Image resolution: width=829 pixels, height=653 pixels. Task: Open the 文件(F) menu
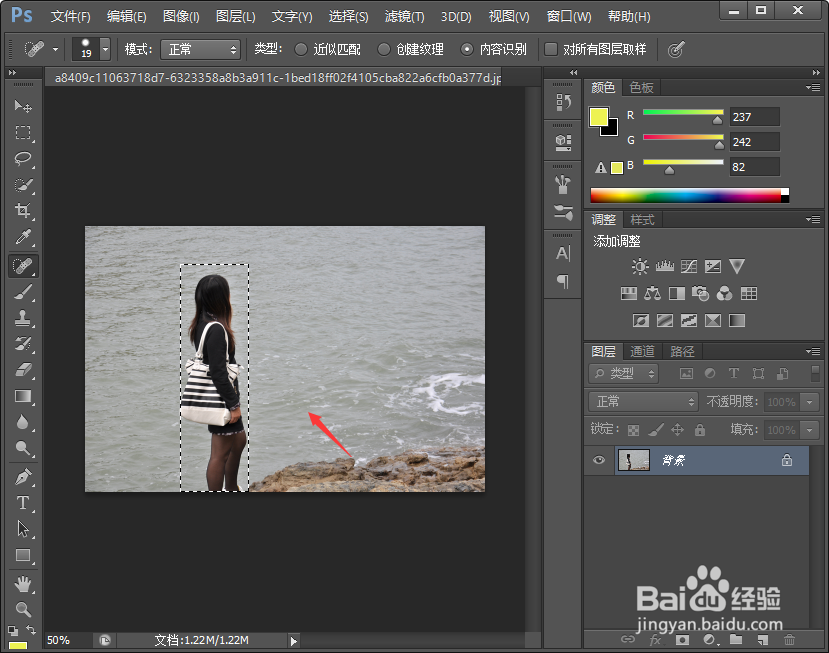click(x=70, y=16)
